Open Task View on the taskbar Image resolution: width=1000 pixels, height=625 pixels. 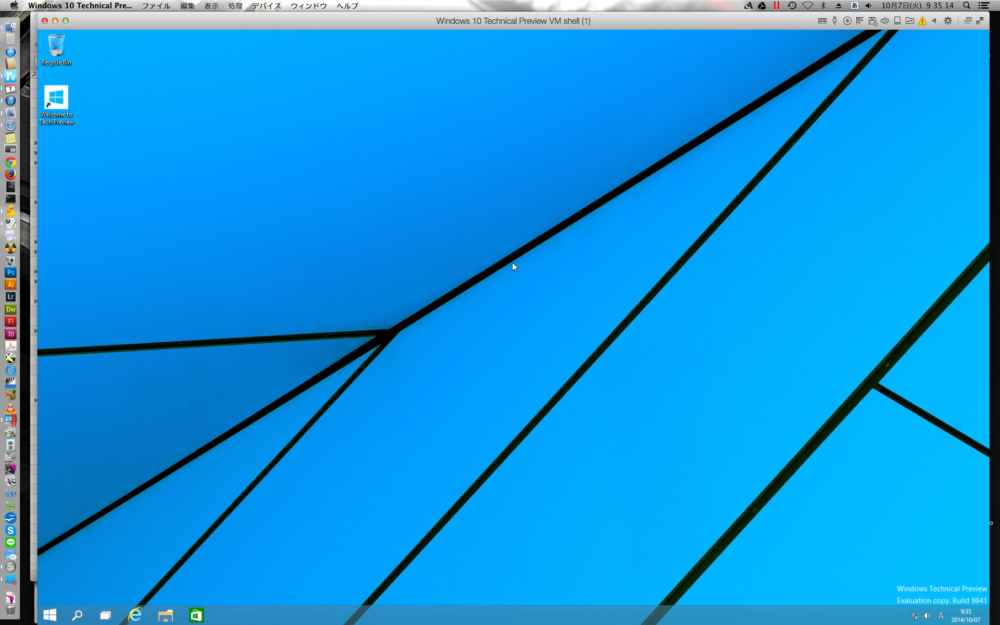click(x=105, y=615)
